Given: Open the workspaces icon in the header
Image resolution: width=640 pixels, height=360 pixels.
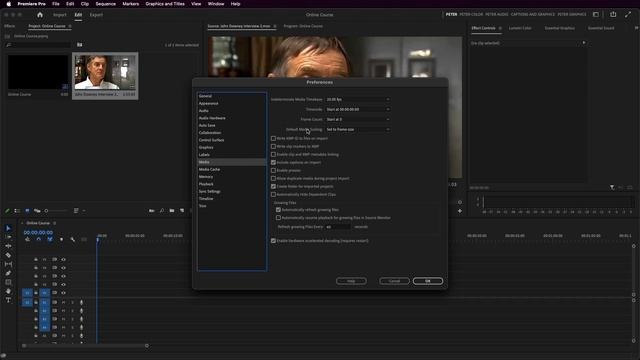Looking at the screenshot, I should (596, 14).
